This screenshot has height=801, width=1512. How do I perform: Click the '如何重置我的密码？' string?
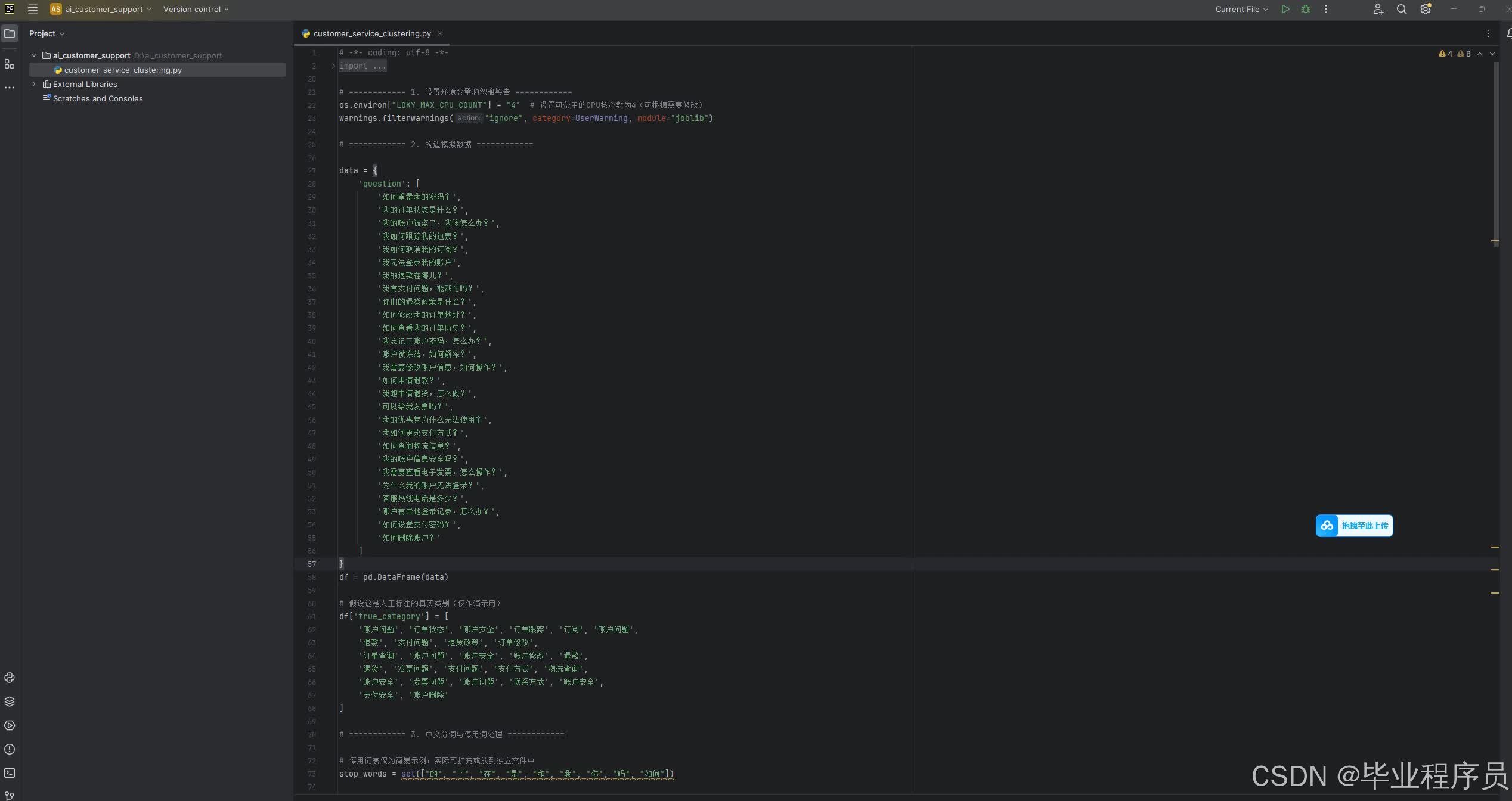pos(417,197)
